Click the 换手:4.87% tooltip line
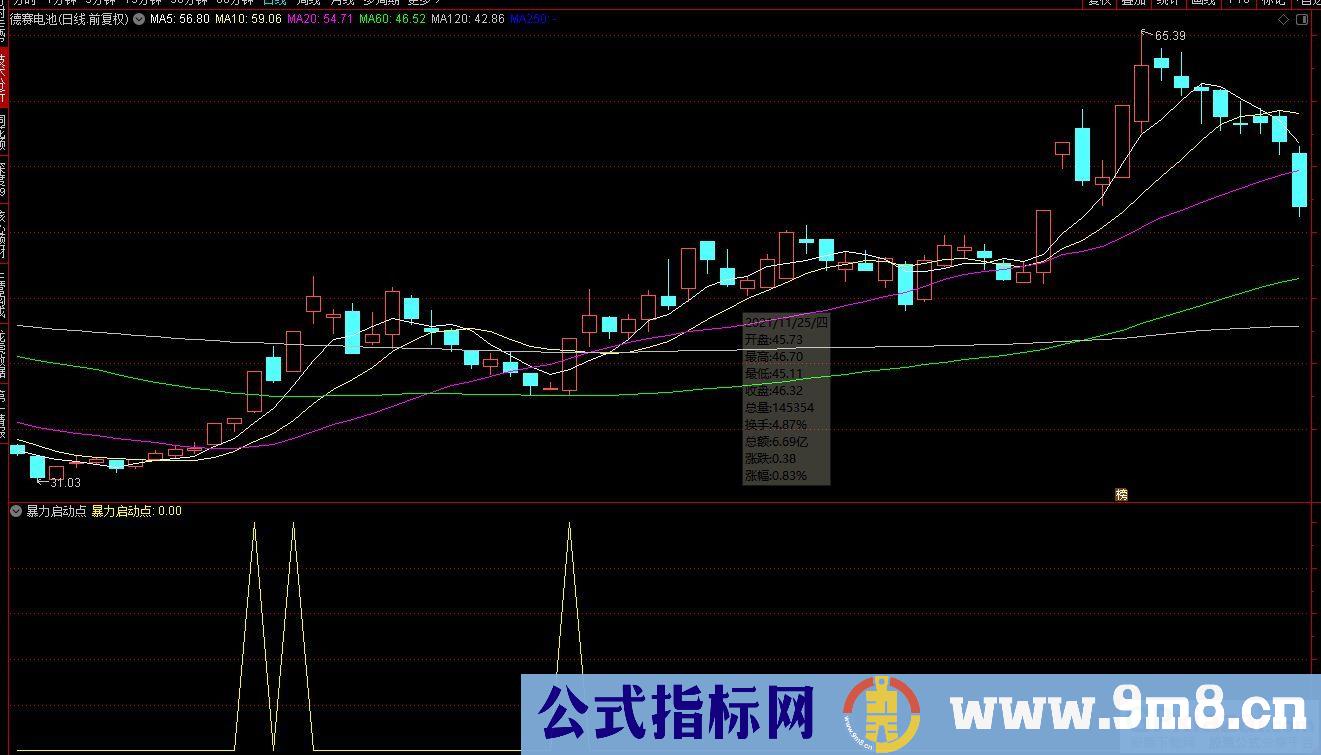This screenshot has height=755, width=1321. coord(776,425)
